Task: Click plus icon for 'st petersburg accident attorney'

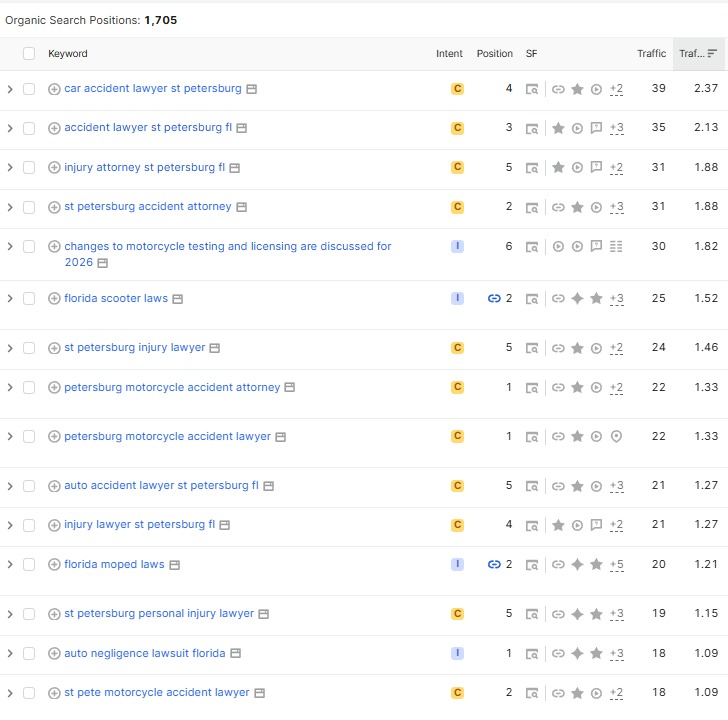Action: click(54, 207)
